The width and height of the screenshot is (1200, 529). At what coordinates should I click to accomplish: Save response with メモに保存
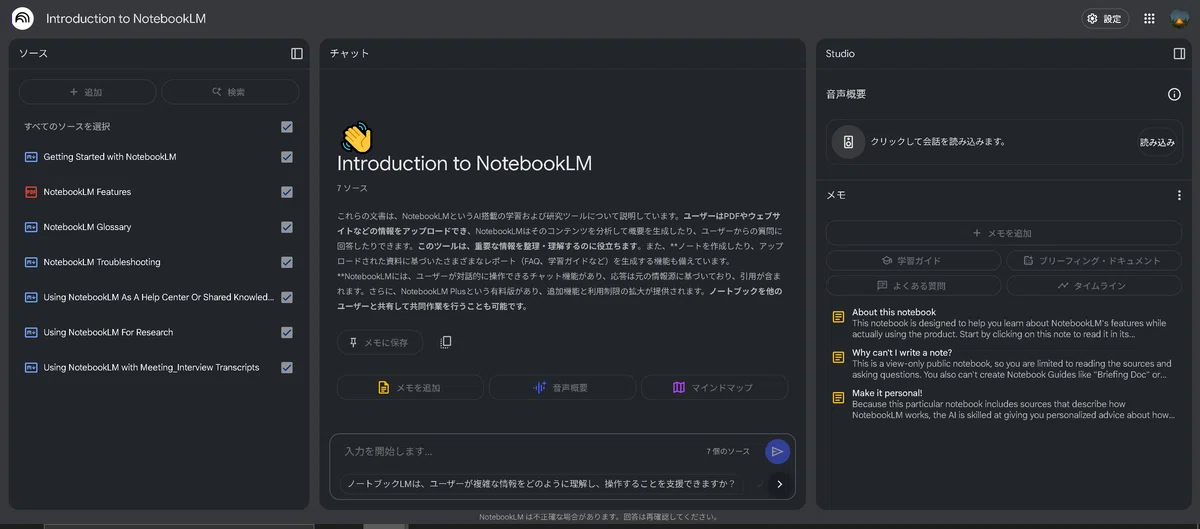pyautogui.click(x=379, y=342)
